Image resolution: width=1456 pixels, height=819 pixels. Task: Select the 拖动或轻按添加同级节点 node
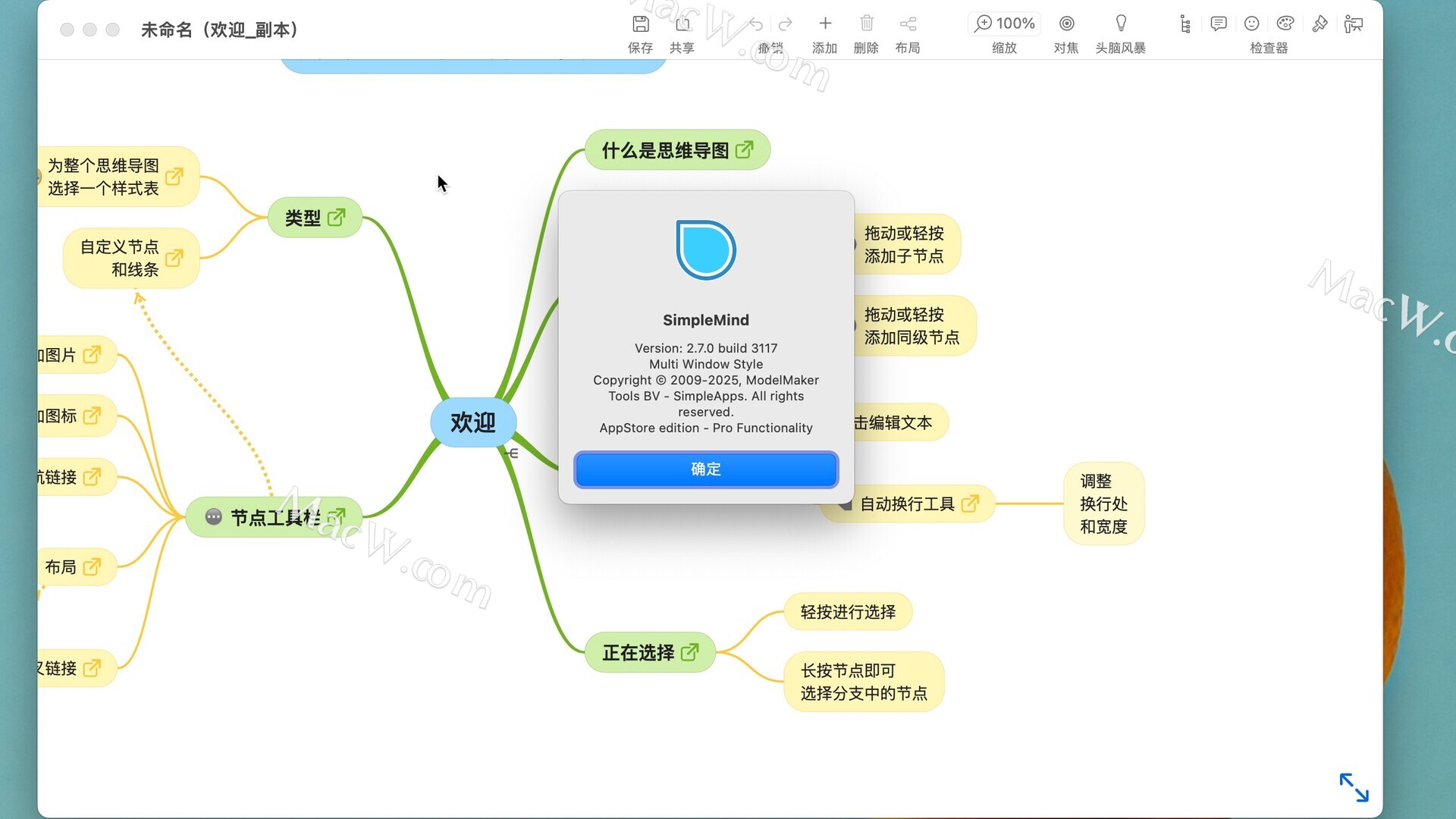(914, 325)
